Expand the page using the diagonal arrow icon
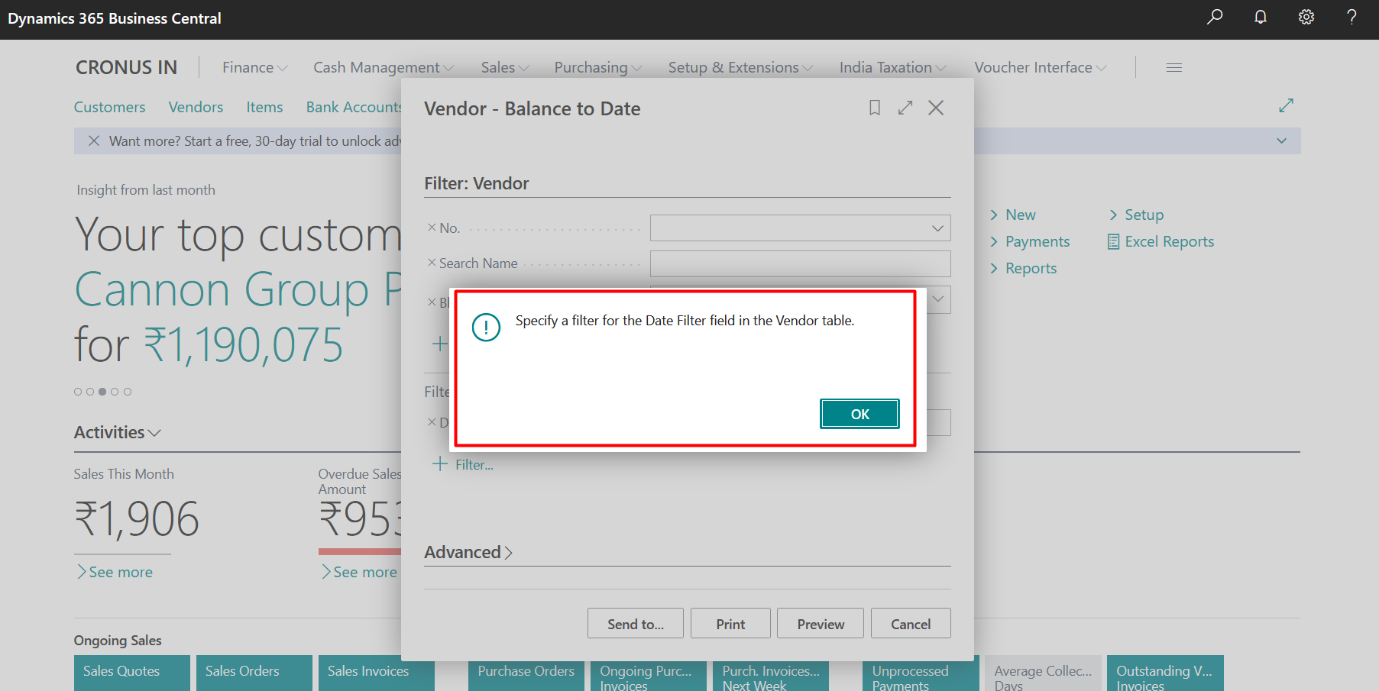This screenshot has height=691, width=1379. [1286, 104]
